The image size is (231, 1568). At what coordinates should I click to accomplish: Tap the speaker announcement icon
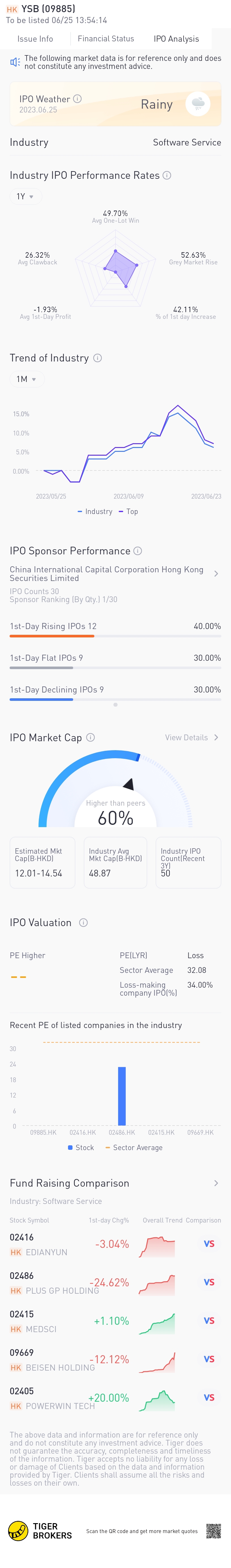pos(15,62)
